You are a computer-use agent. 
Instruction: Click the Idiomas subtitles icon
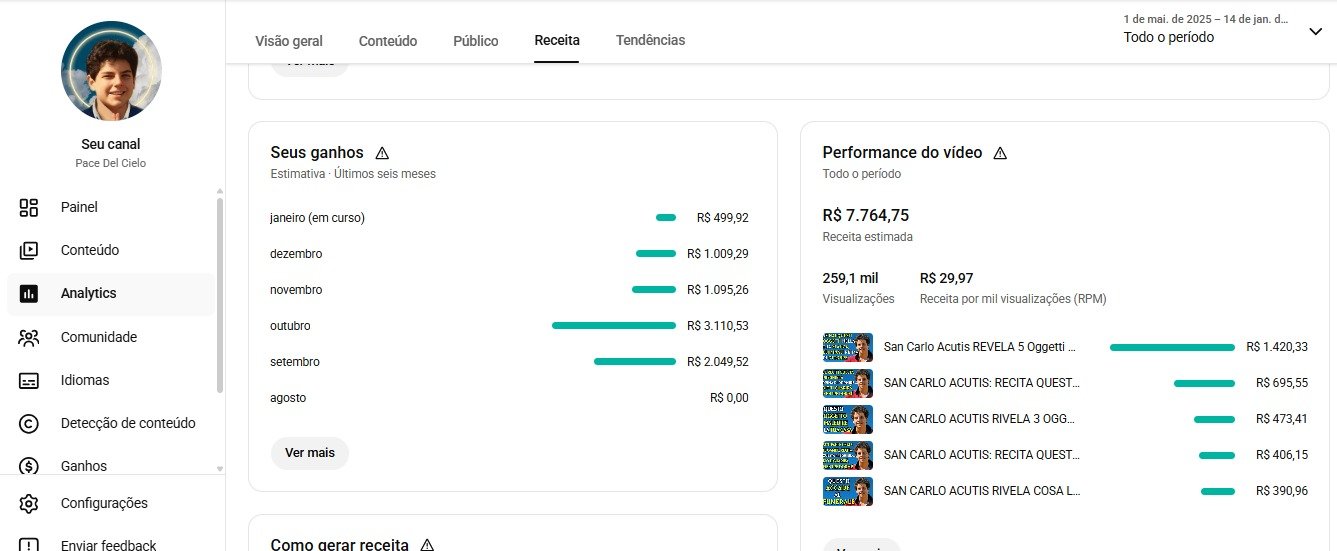(x=29, y=381)
